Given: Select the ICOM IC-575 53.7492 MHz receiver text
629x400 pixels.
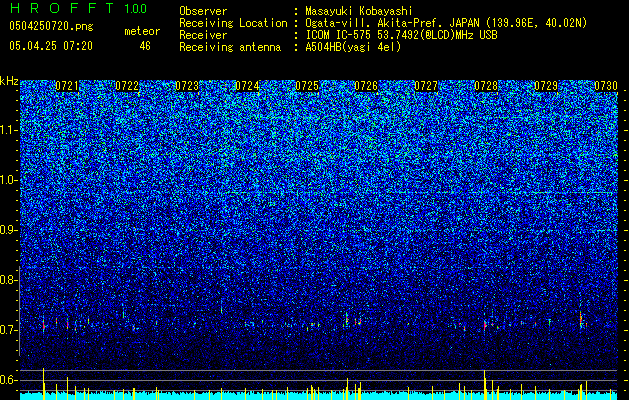Looking at the screenshot, I should pyautogui.click(x=401, y=35).
